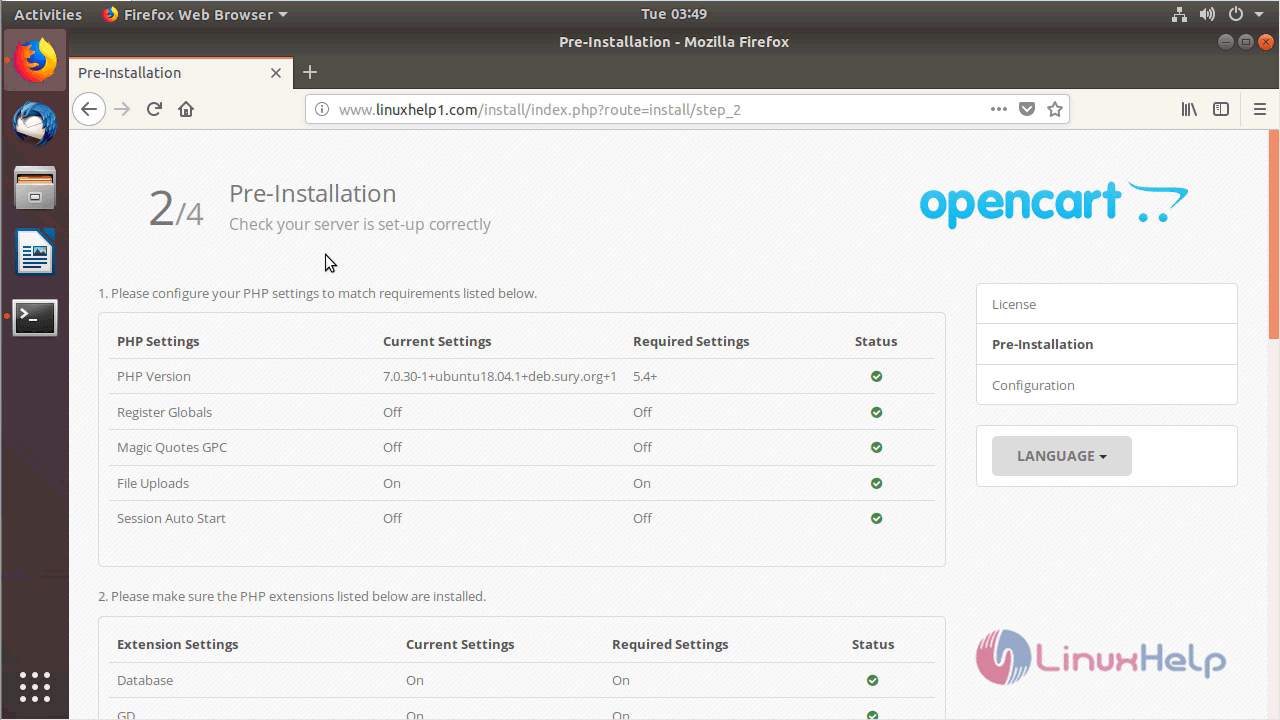
Task: Open Firefox from the Ubuntu dock
Action: 35,61
